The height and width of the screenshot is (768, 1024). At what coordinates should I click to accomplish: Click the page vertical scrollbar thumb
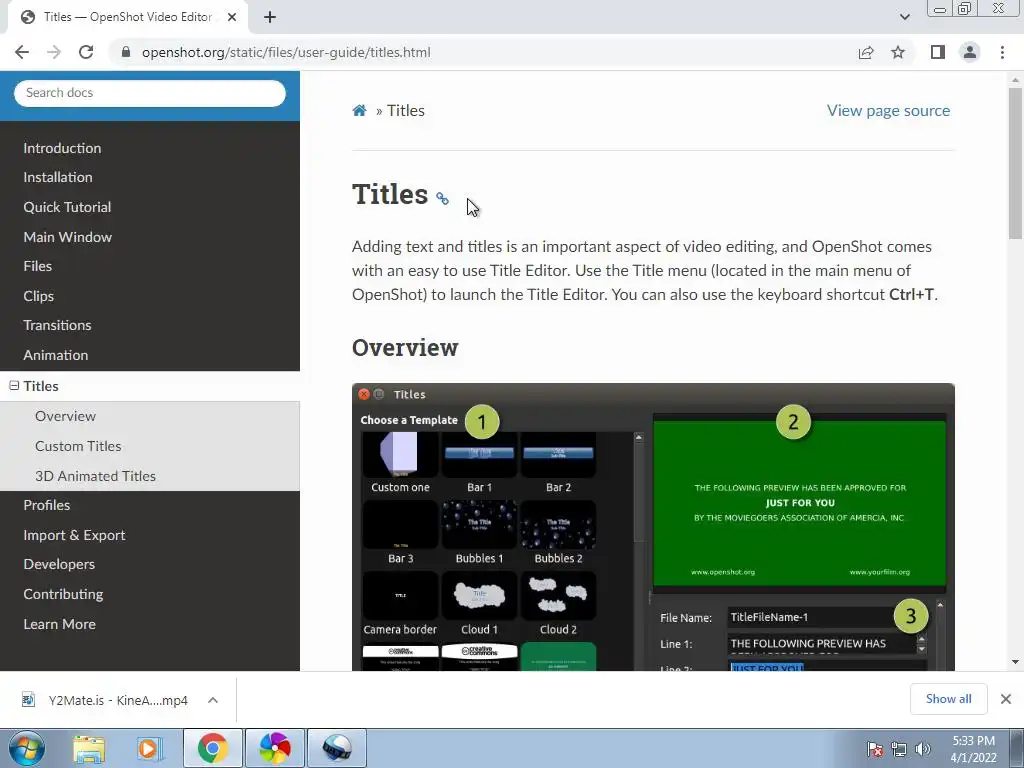click(1015, 163)
